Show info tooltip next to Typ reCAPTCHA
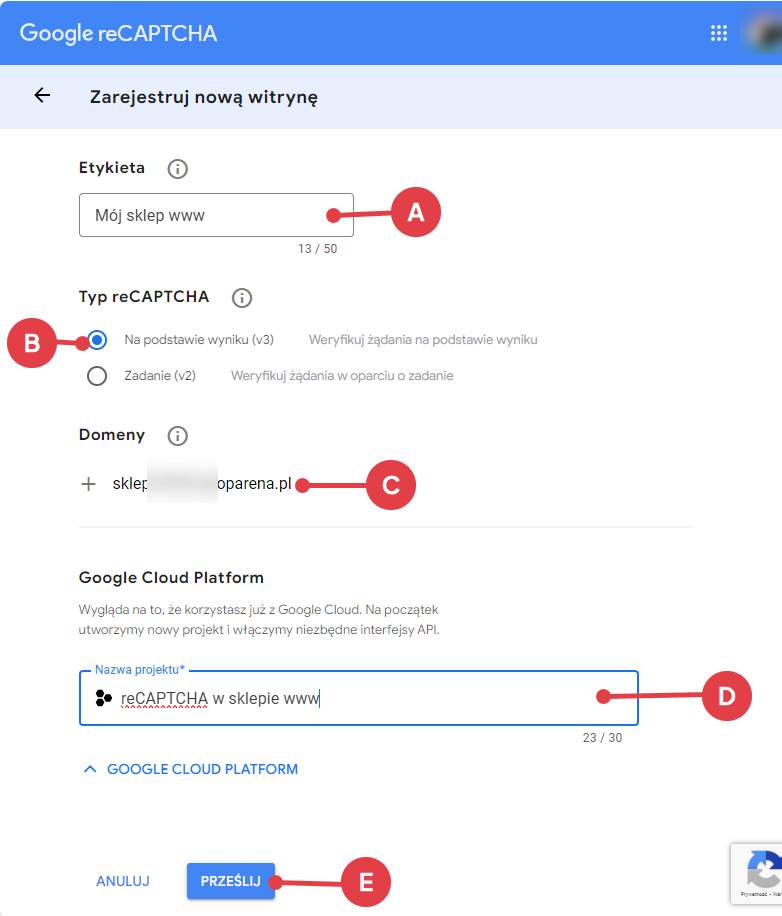Screen dimensions: 782x916 [242, 298]
